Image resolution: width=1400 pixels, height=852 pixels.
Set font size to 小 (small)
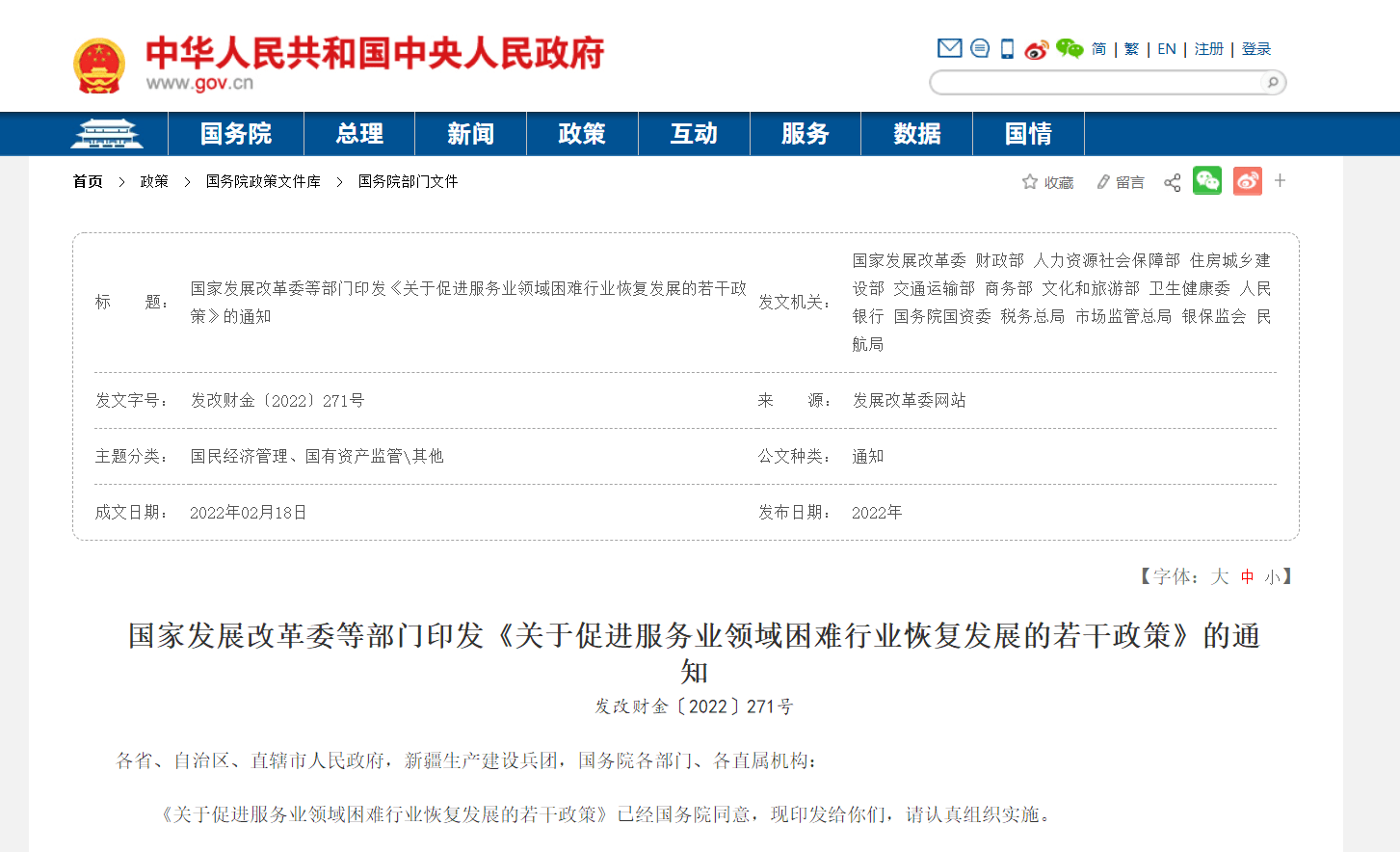click(x=1273, y=576)
